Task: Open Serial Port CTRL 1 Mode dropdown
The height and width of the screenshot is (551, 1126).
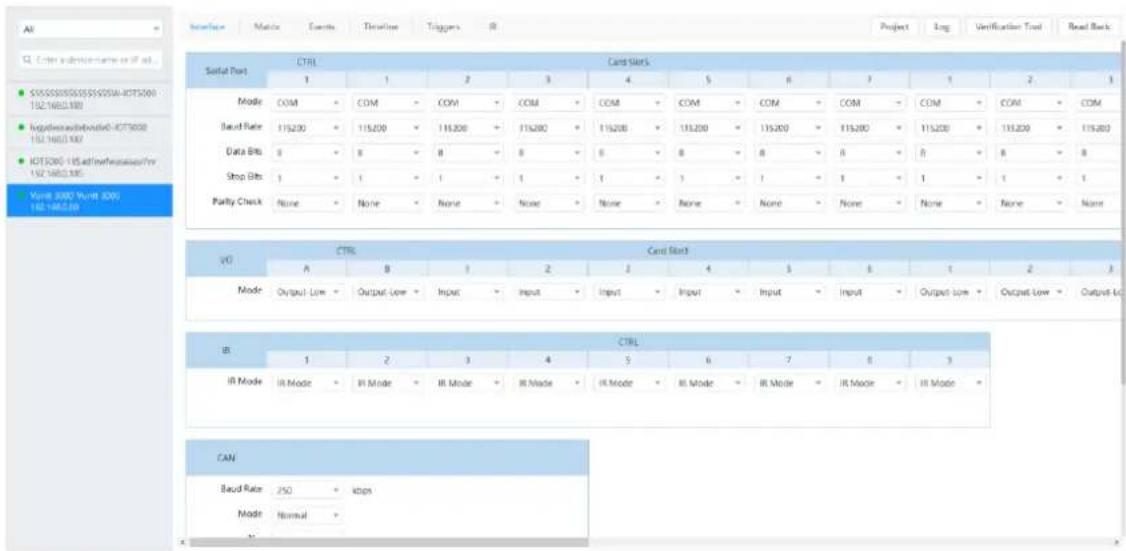Action: point(307,103)
